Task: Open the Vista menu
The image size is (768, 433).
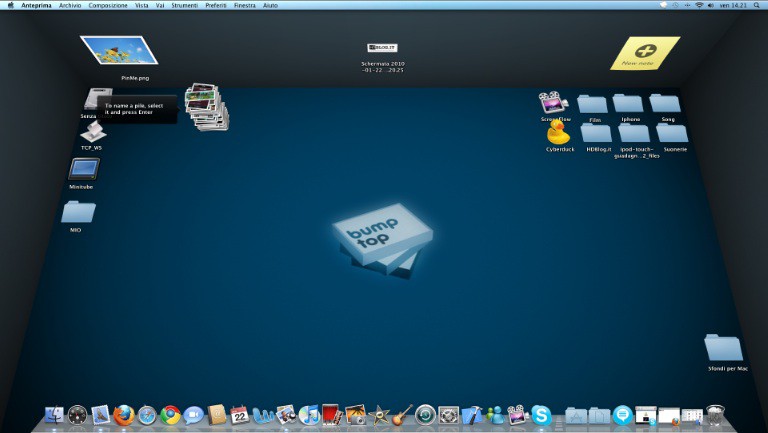Action: pyautogui.click(x=142, y=5)
